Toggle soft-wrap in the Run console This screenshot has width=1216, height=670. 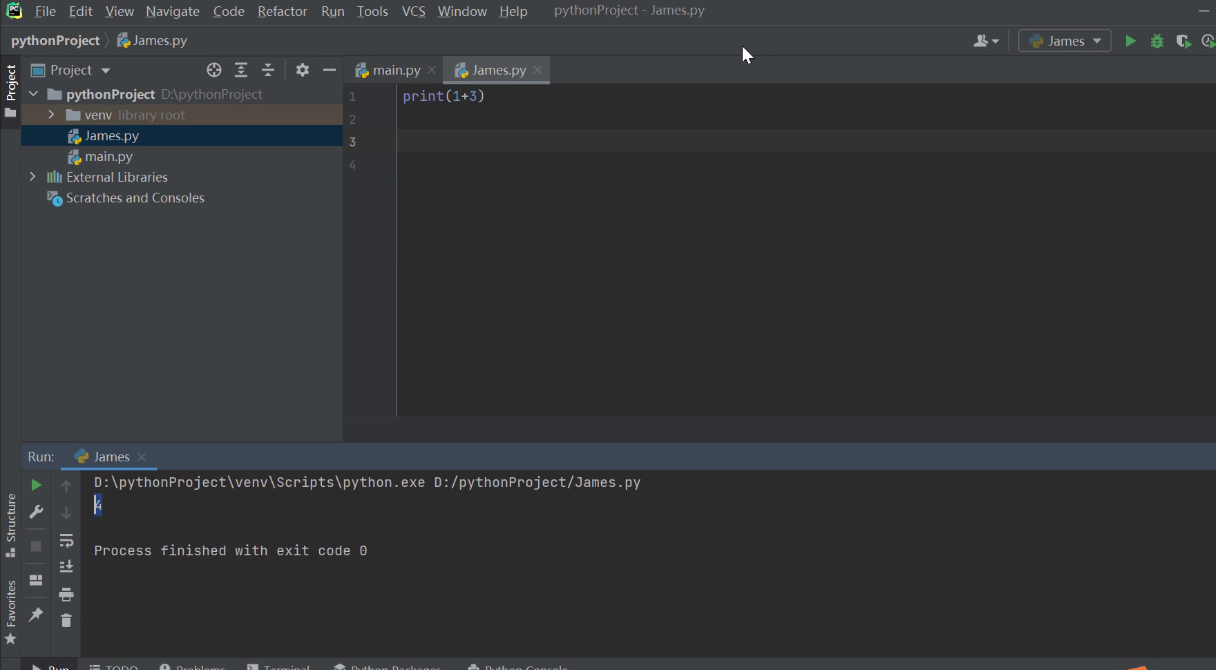[x=66, y=541]
